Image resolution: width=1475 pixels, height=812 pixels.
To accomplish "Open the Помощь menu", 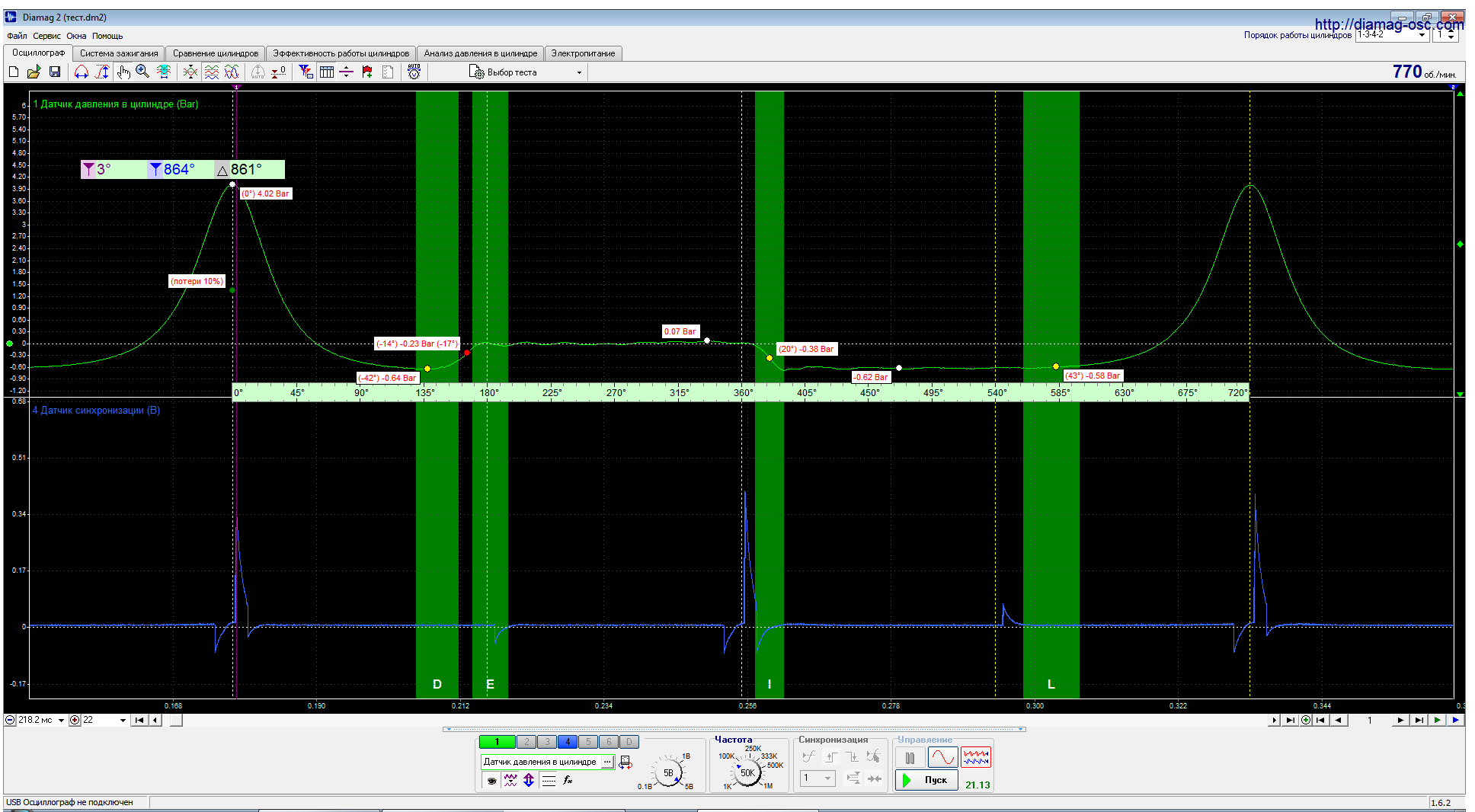I will point(107,36).
